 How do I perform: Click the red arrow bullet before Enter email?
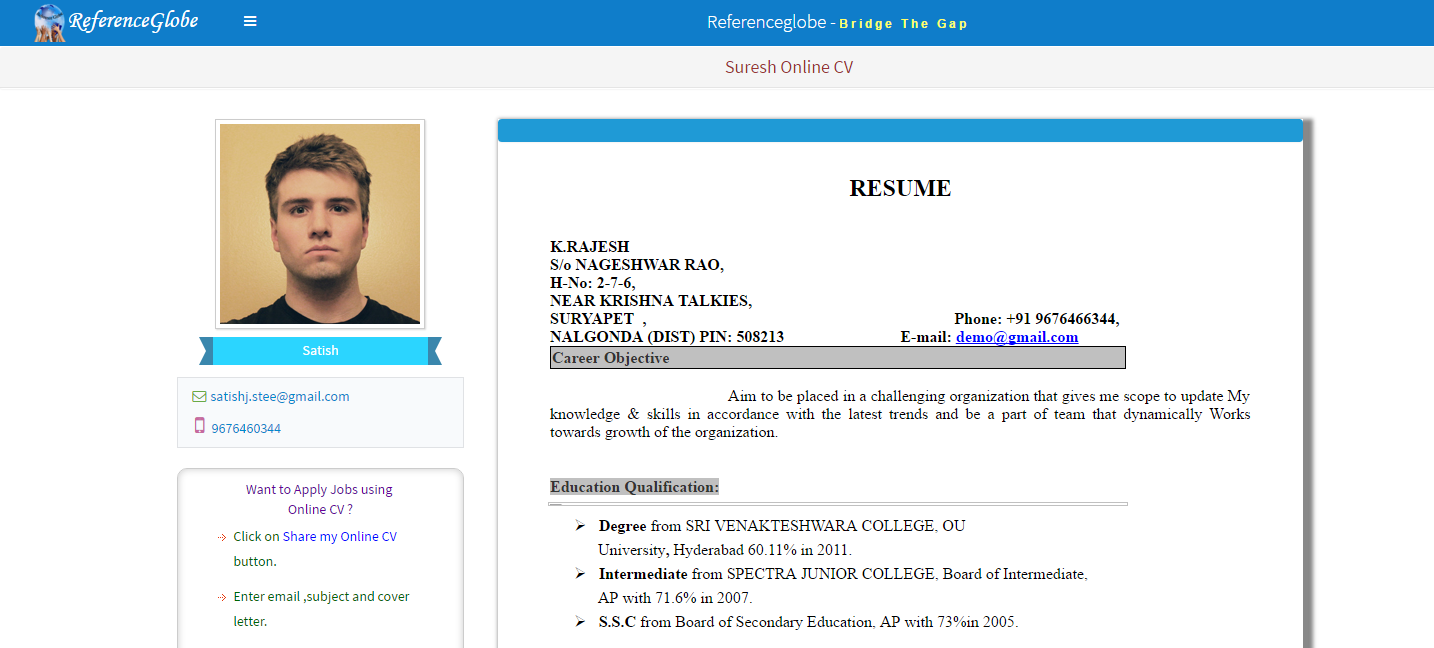(x=222, y=598)
